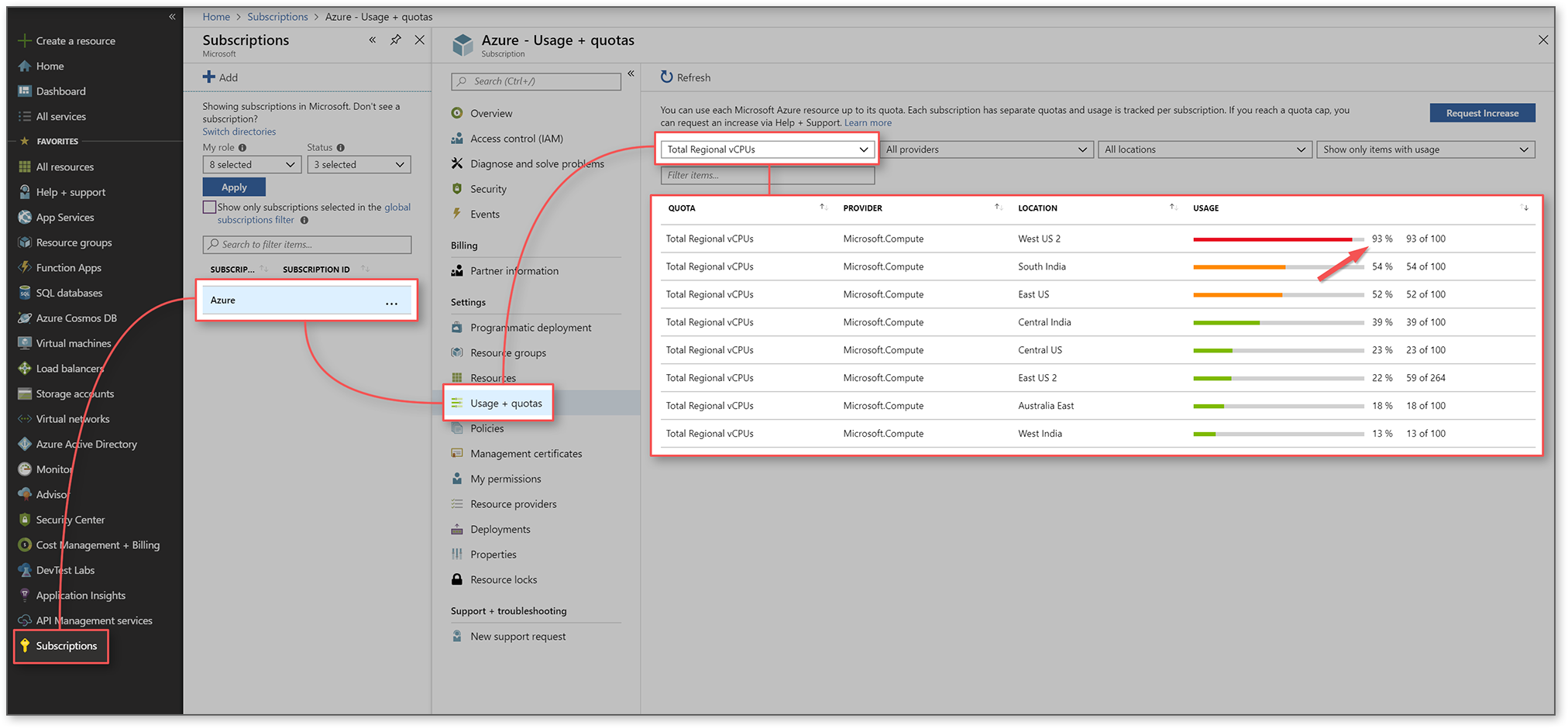
Task: Follow the Switch directories link
Action: click(x=239, y=132)
